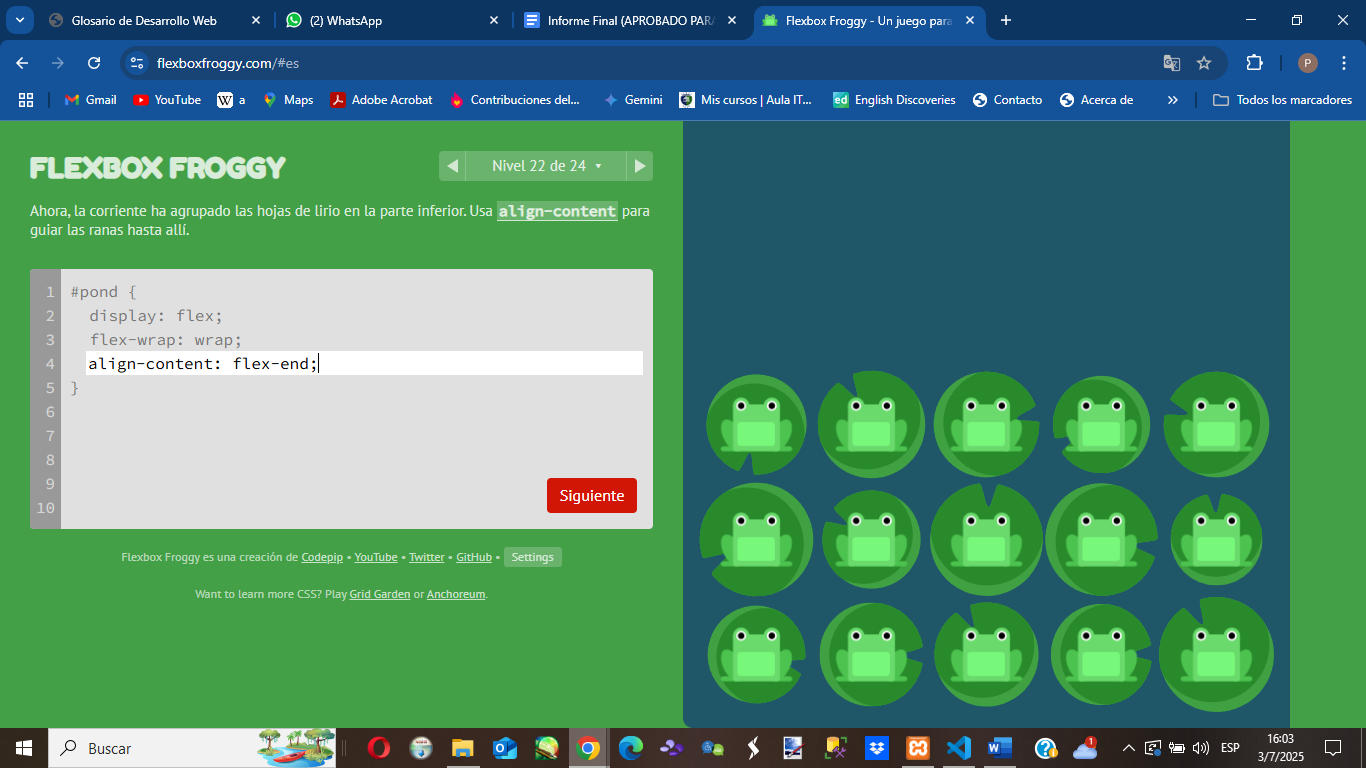This screenshot has width=1366, height=768.
Task: Open the Windows notification center
Action: pyautogui.click(x=1333, y=748)
